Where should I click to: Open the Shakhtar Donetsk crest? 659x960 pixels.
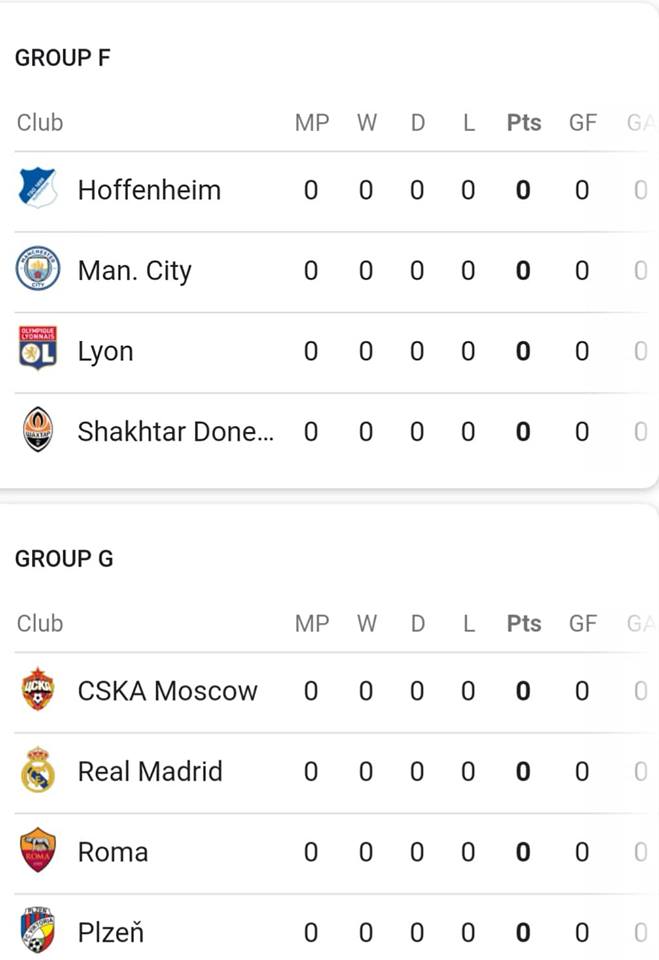tap(38, 430)
